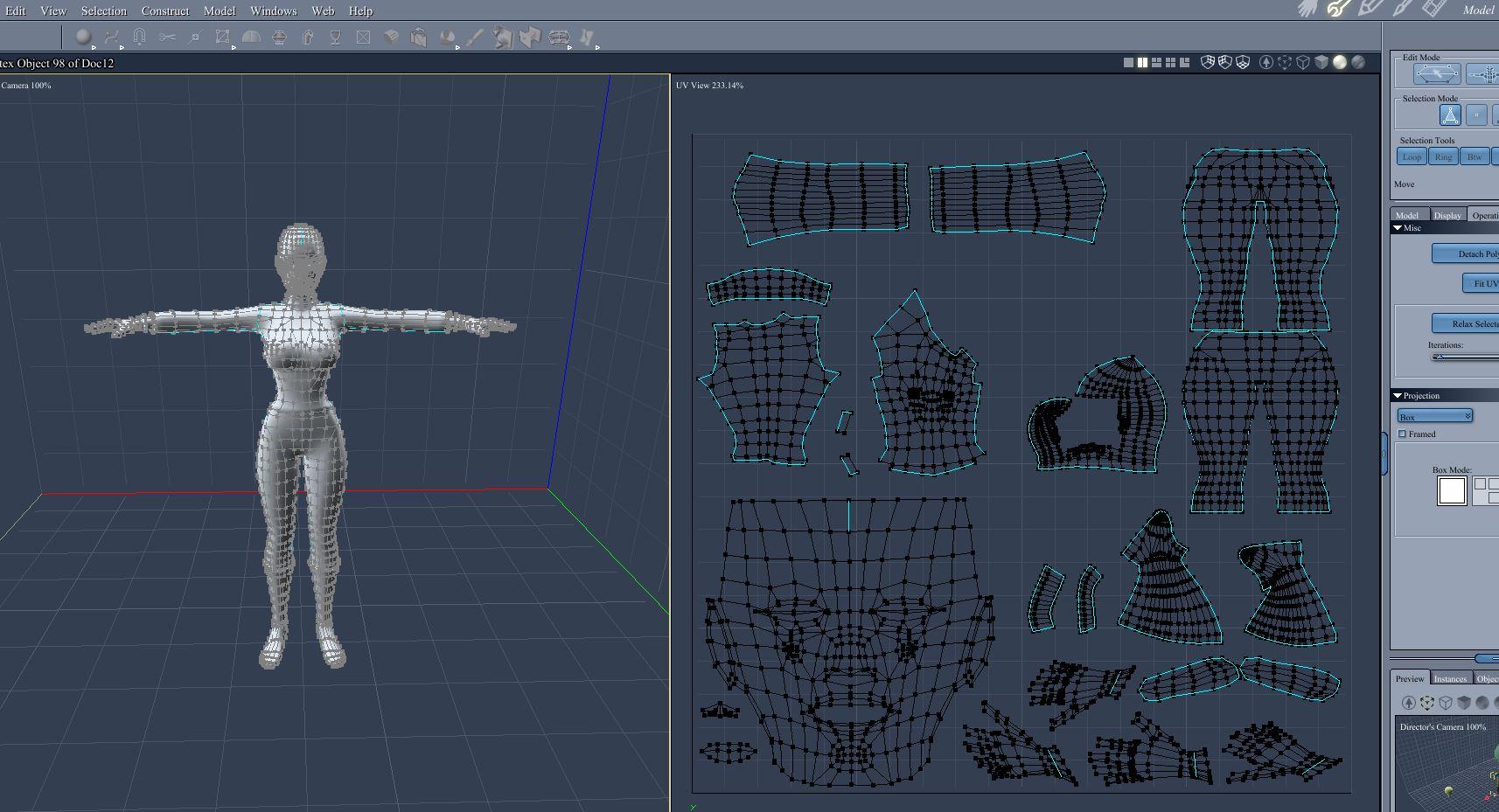Select the polyline drawing tool

tap(111, 37)
